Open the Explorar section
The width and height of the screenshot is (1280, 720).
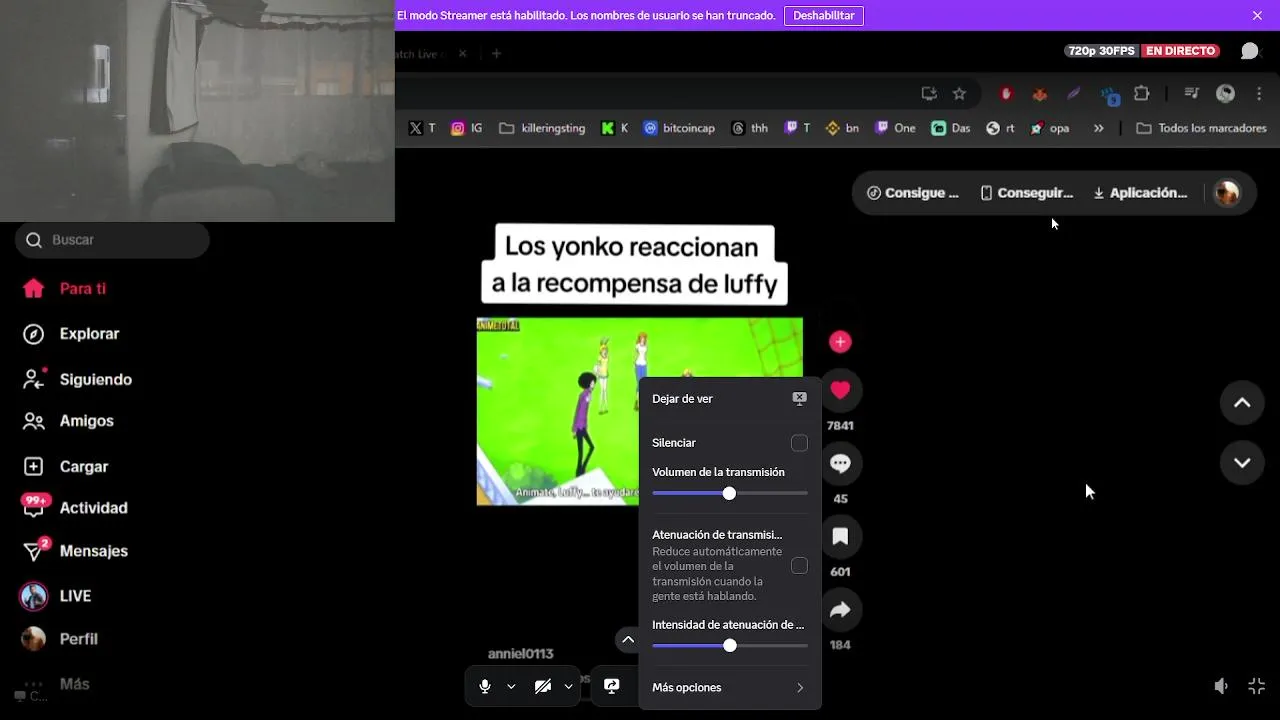71,334
